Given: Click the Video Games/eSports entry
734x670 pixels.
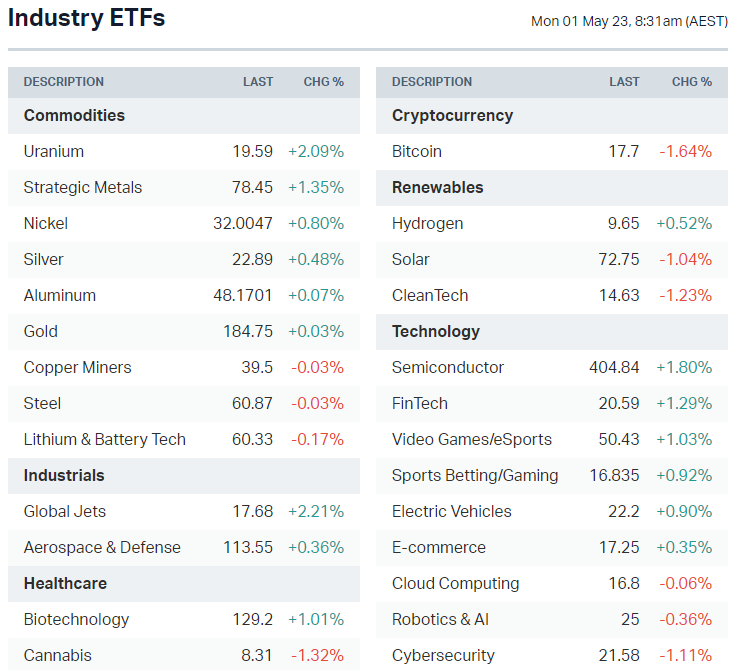Looking at the screenshot, I should 471,439.
